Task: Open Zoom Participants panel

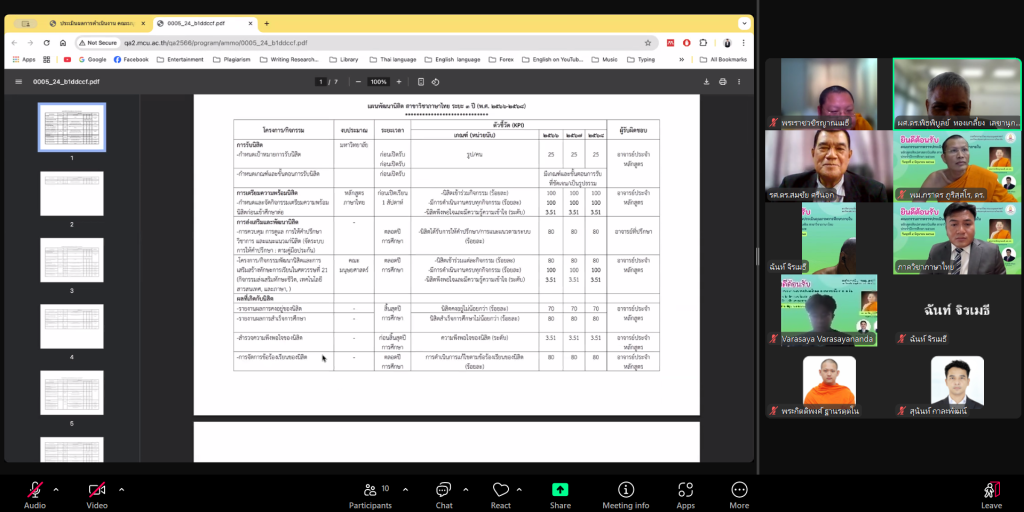Action: tap(370, 495)
